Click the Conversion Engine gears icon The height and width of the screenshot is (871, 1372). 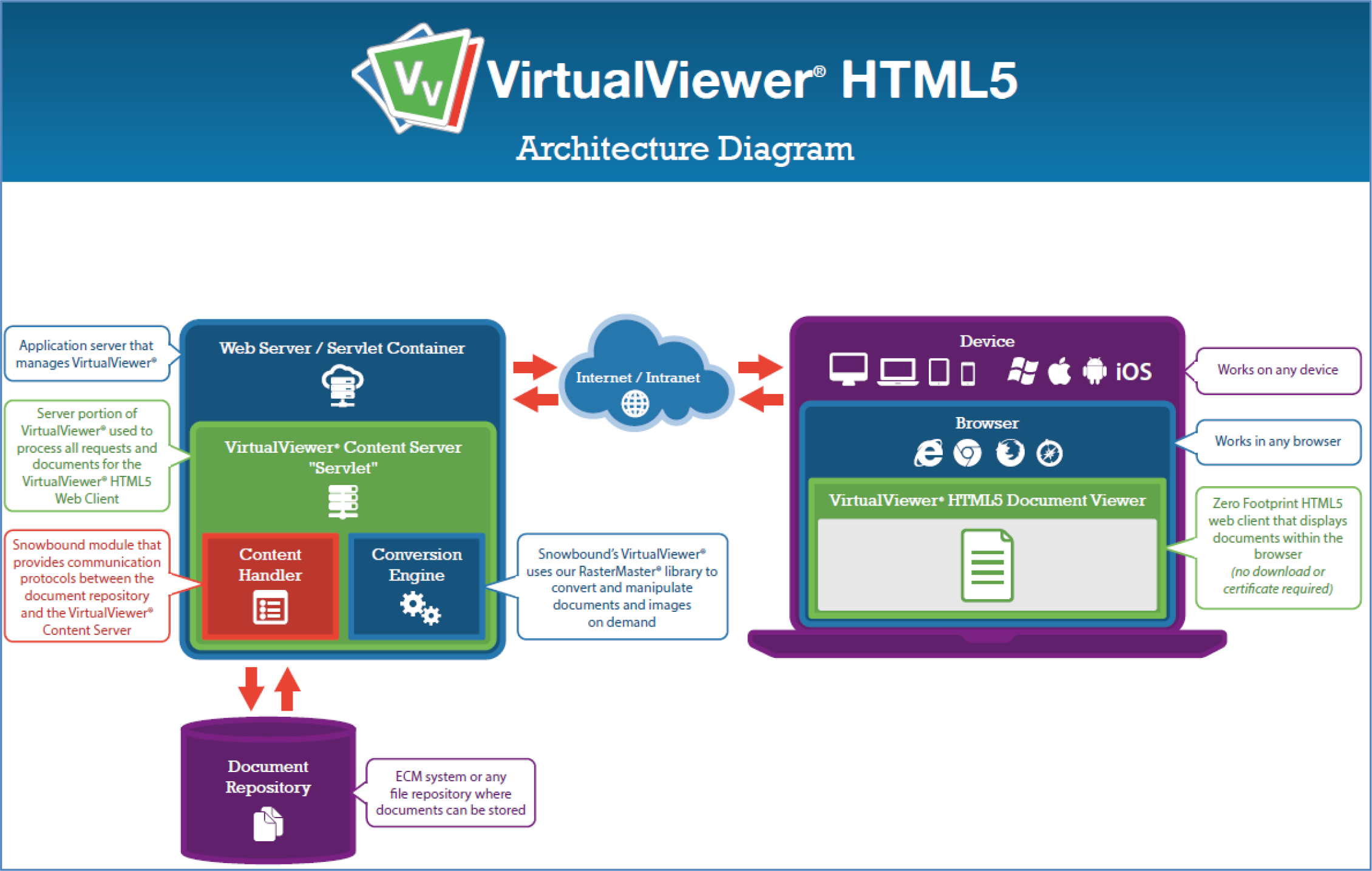tap(420, 609)
